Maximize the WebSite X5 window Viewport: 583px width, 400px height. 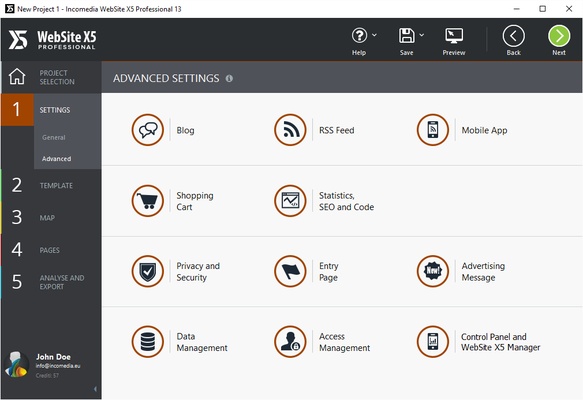pyautogui.click(x=542, y=9)
